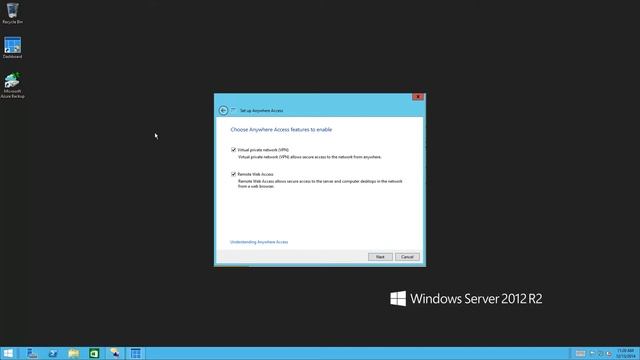Viewport: 640px width, 360px height.
Task: Open the Dashboard desktop shortcut
Action: 12,48
